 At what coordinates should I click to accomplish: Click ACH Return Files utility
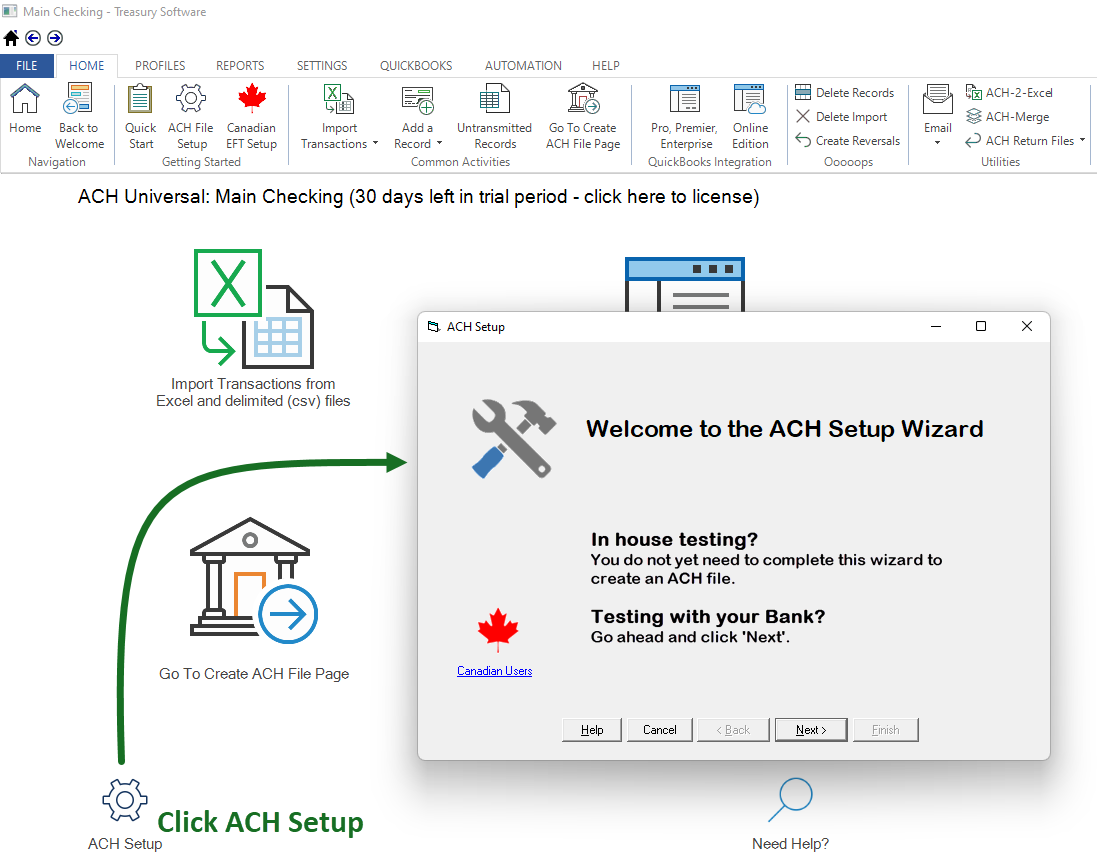(1020, 141)
